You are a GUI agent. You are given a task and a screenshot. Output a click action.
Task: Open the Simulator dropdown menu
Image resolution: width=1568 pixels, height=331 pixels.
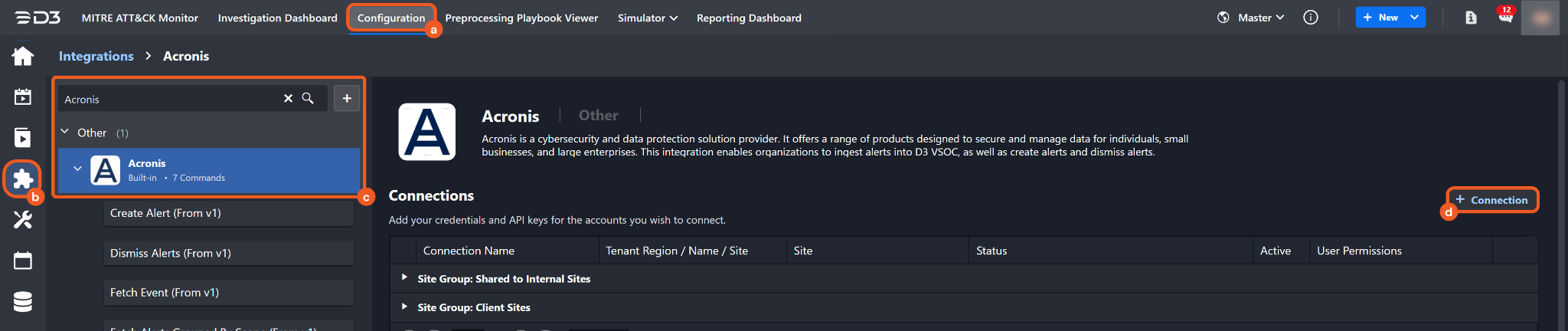point(647,18)
